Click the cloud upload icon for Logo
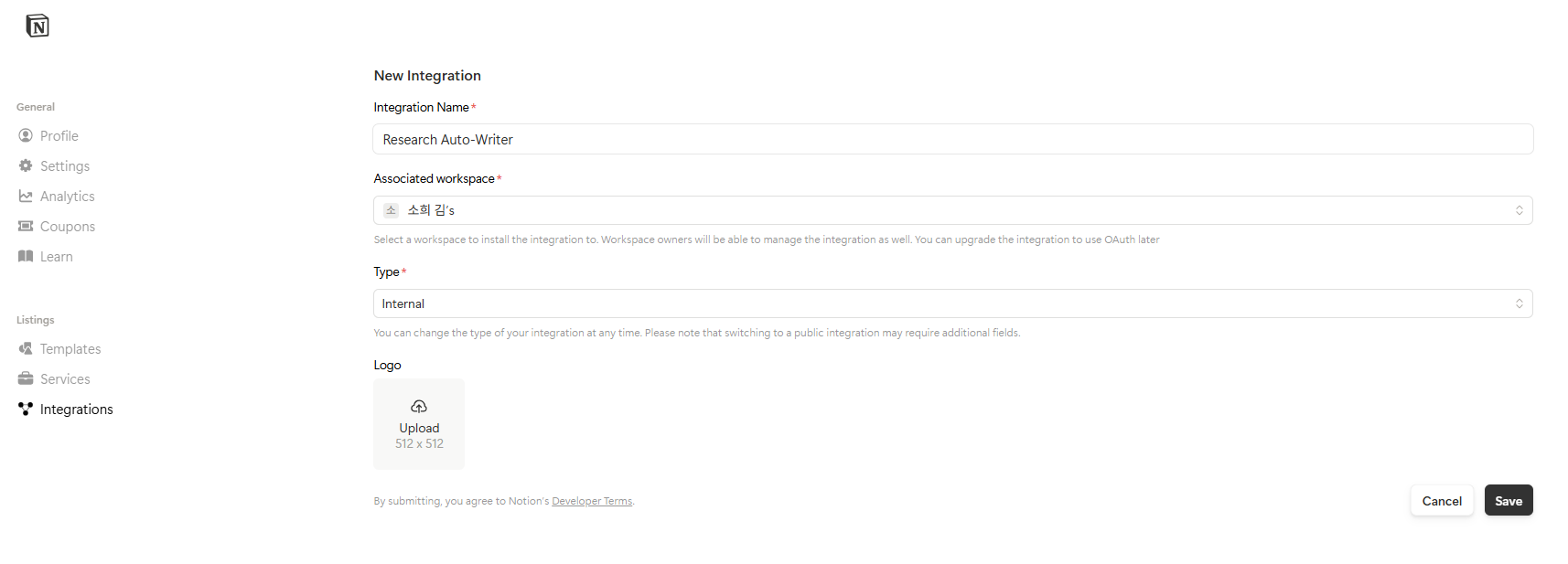Image resolution: width=1568 pixels, height=564 pixels. (x=419, y=406)
